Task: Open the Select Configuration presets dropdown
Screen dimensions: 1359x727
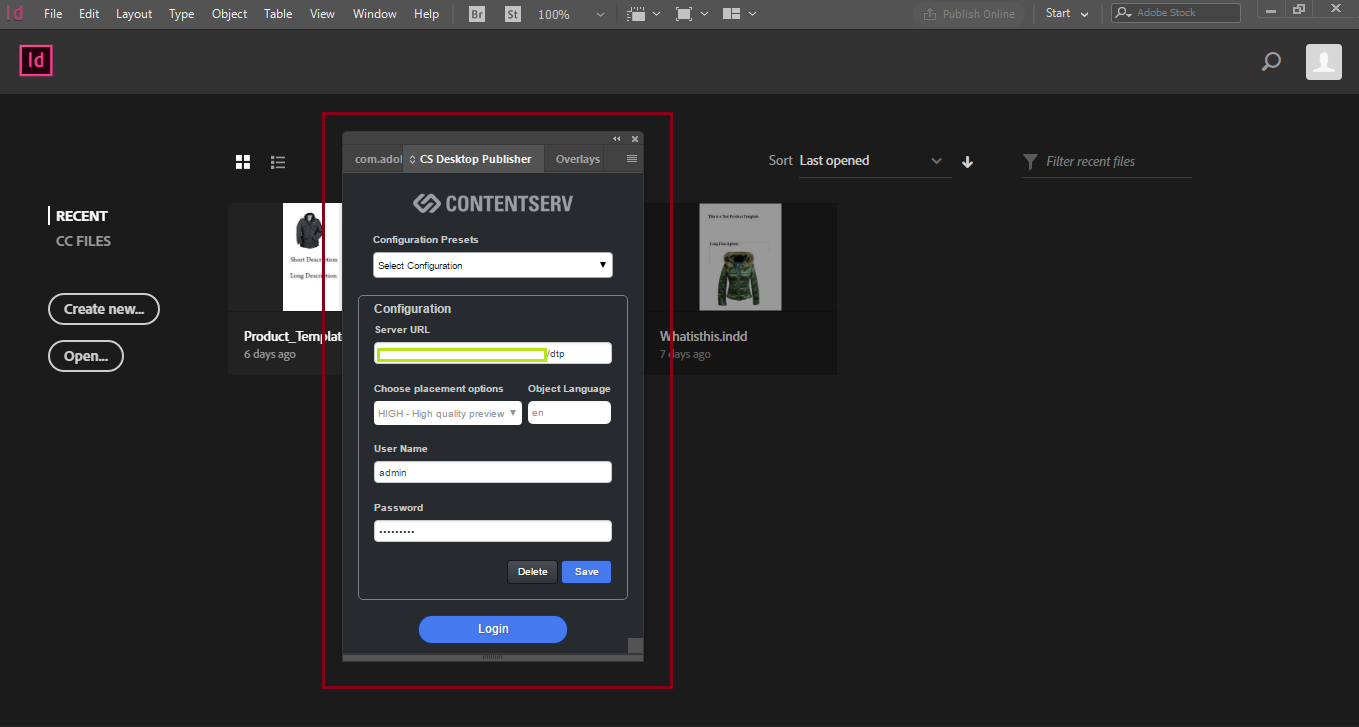Action: pyautogui.click(x=493, y=265)
